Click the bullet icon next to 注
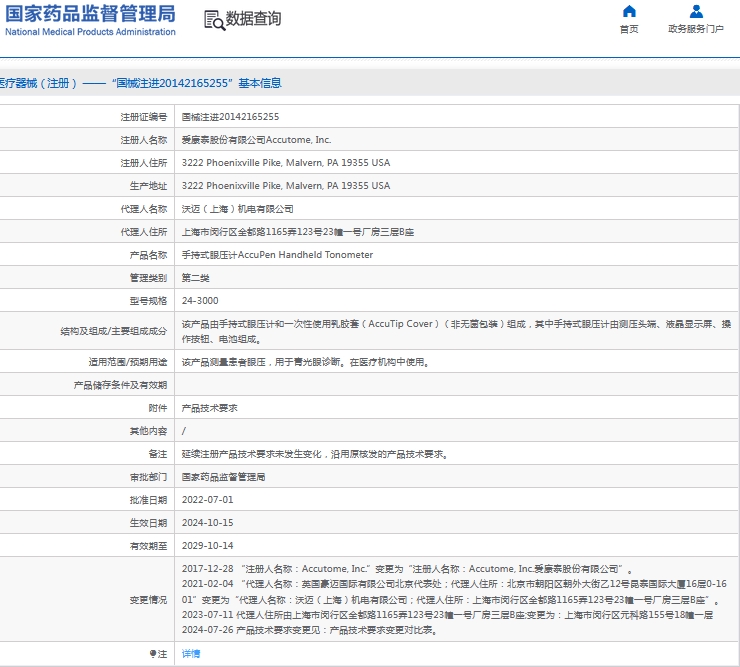740x667 pixels. pos(153,654)
